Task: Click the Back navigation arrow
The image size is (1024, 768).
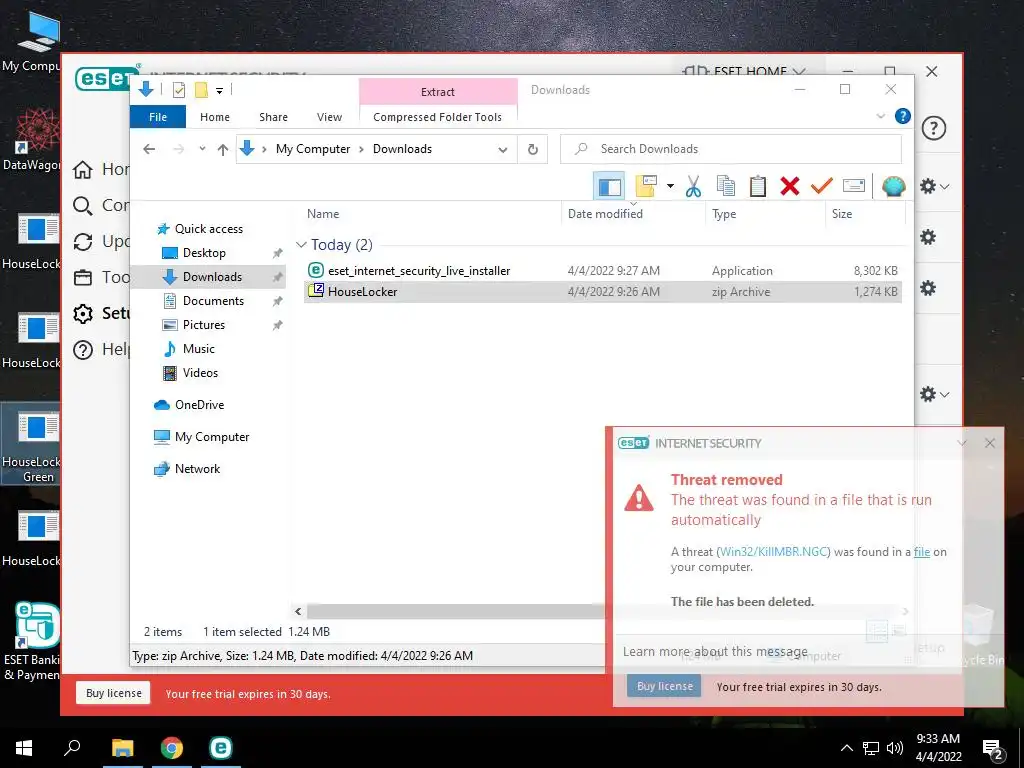Action: (x=149, y=149)
